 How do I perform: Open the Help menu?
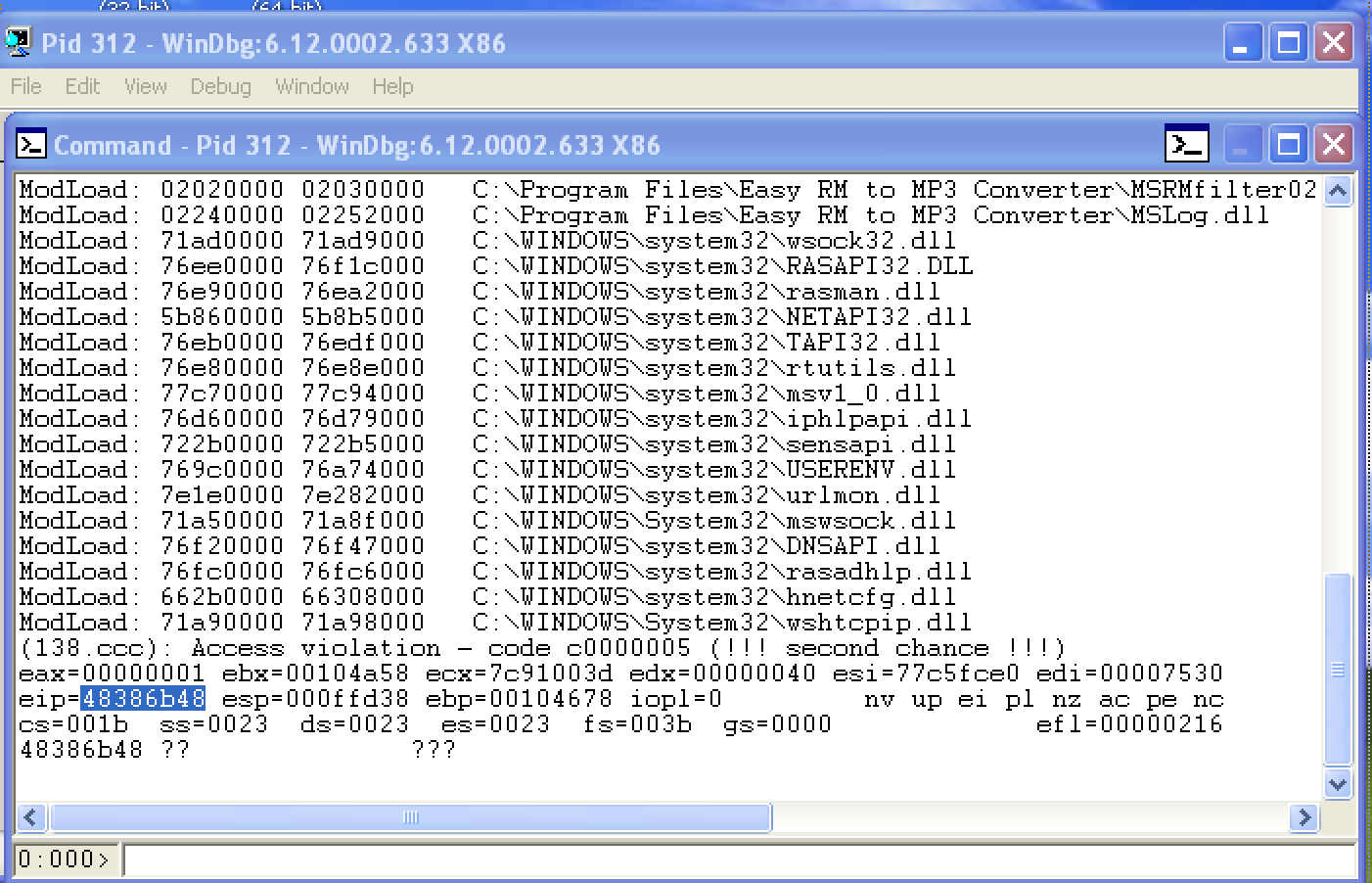point(392,86)
